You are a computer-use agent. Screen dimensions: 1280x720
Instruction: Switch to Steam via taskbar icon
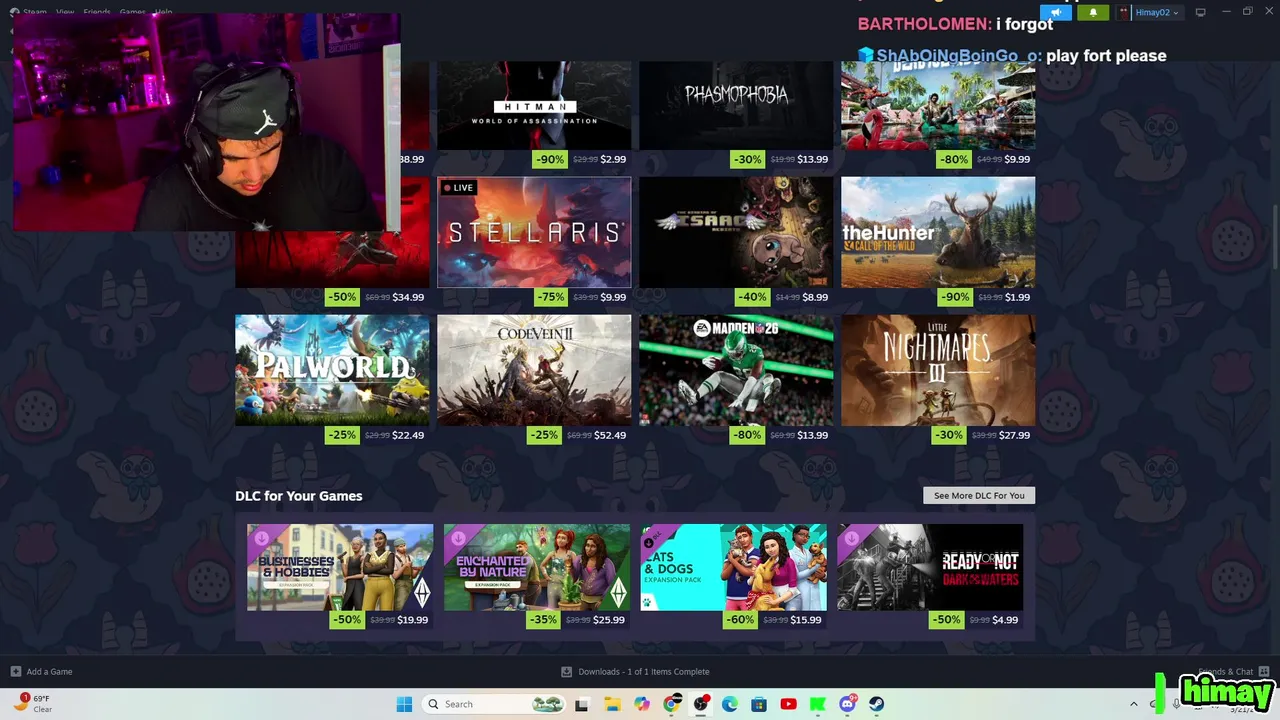click(877, 704)
